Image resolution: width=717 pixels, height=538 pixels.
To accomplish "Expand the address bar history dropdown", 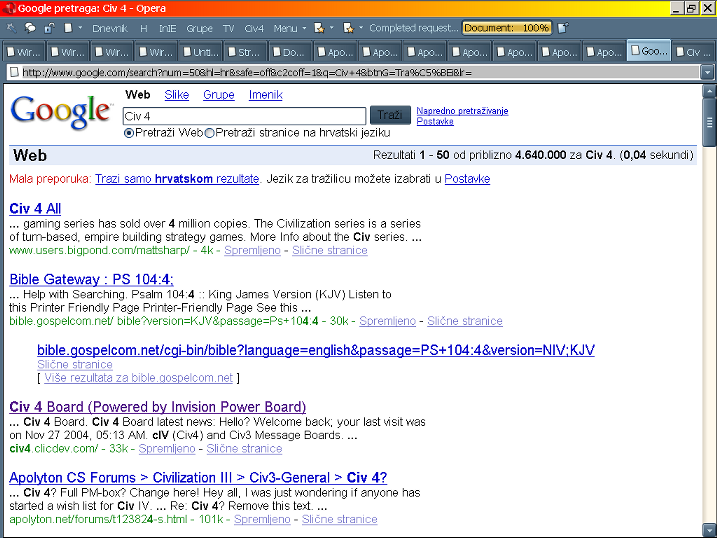I will pos(708,72).
